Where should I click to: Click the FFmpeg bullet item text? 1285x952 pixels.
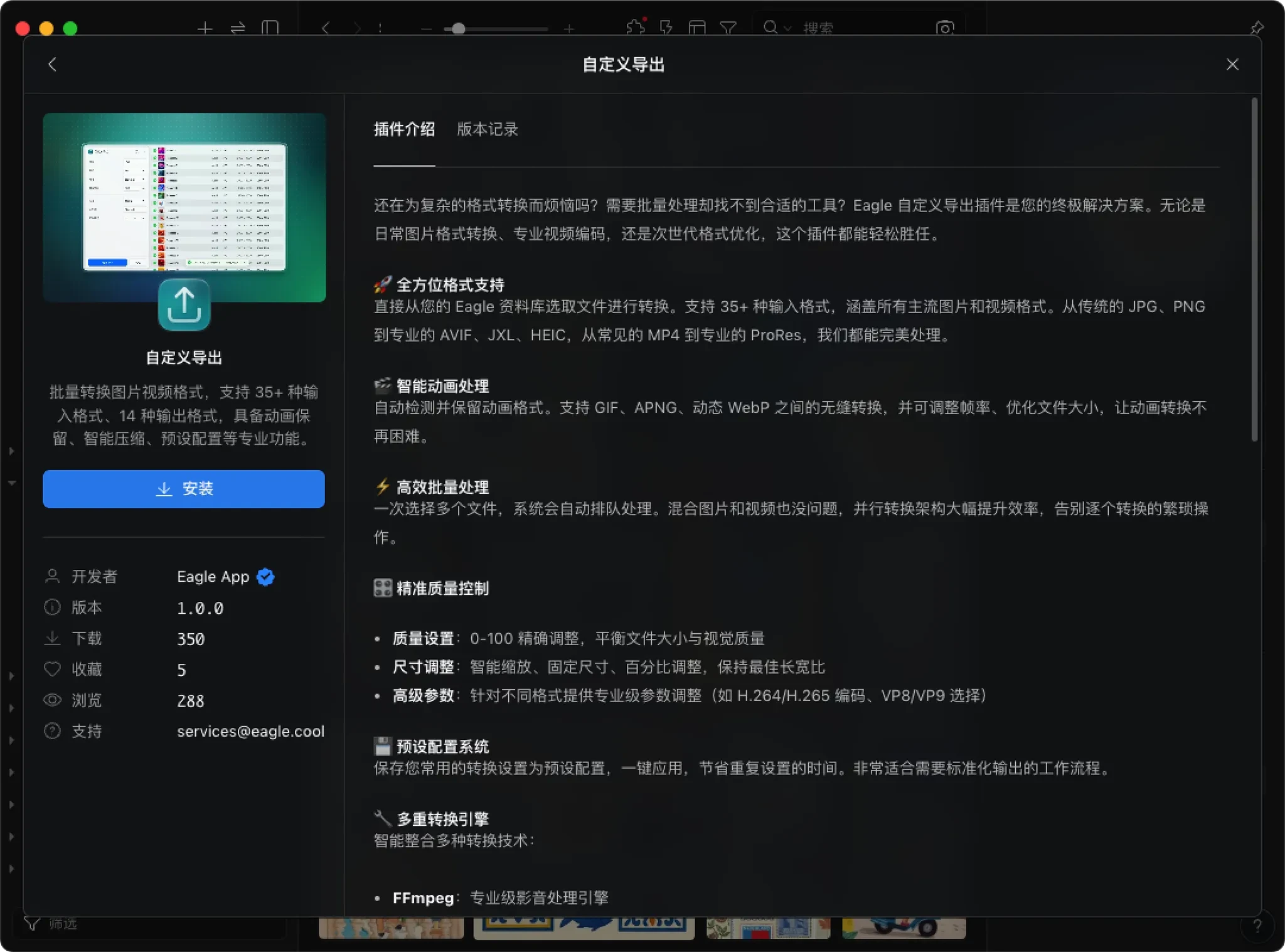500,898
